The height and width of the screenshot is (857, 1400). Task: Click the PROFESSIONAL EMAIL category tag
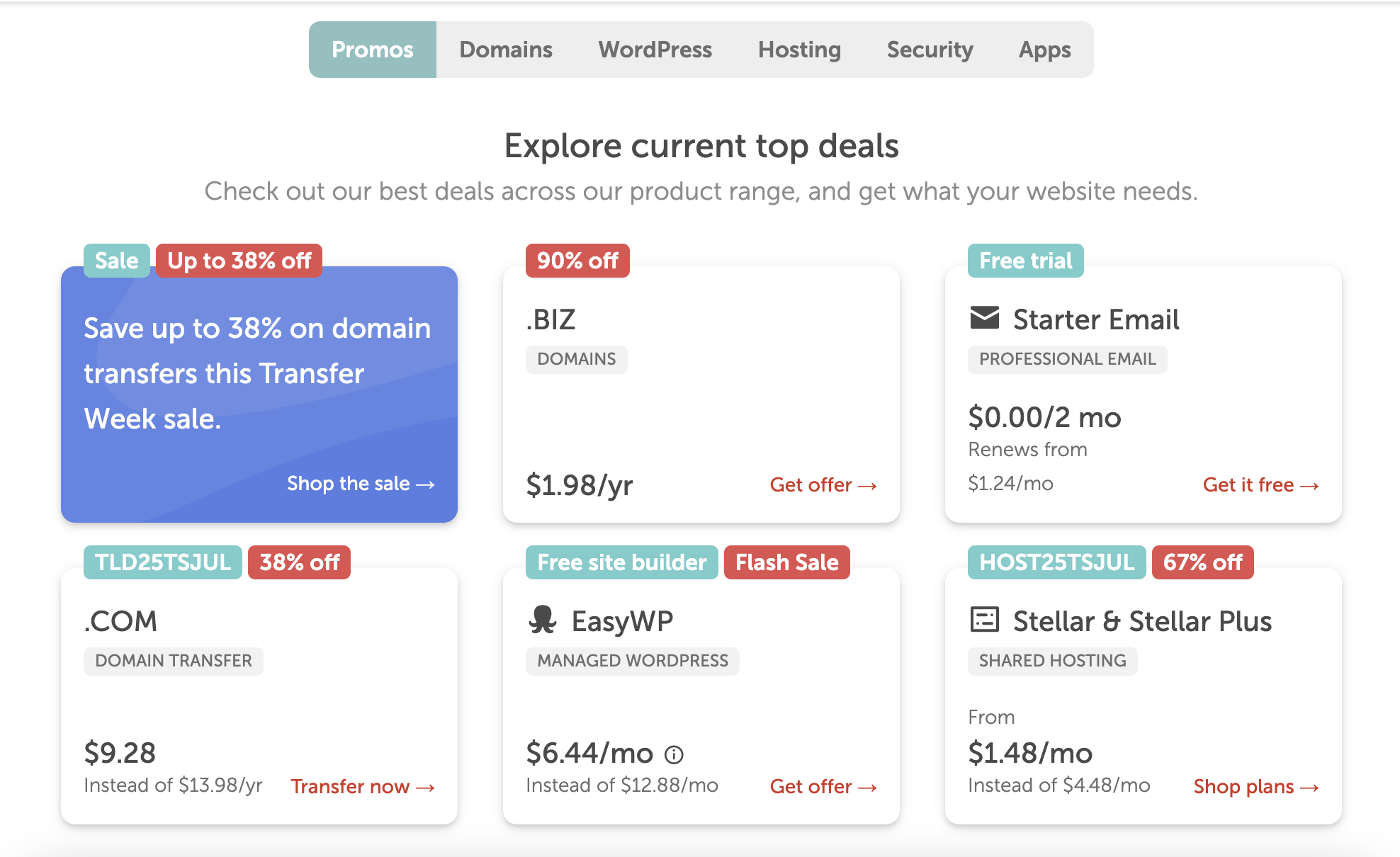(x=1068, y=359)
